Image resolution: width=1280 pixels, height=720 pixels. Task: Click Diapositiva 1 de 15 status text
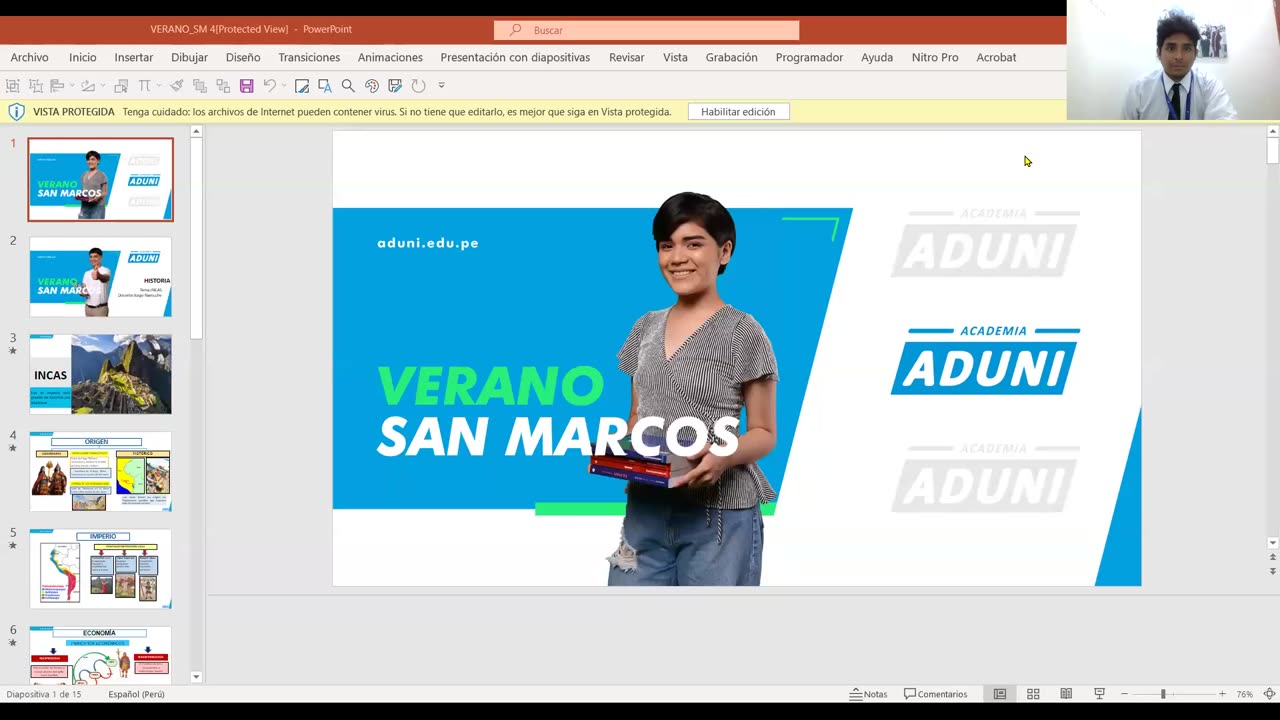click(44, 694)
